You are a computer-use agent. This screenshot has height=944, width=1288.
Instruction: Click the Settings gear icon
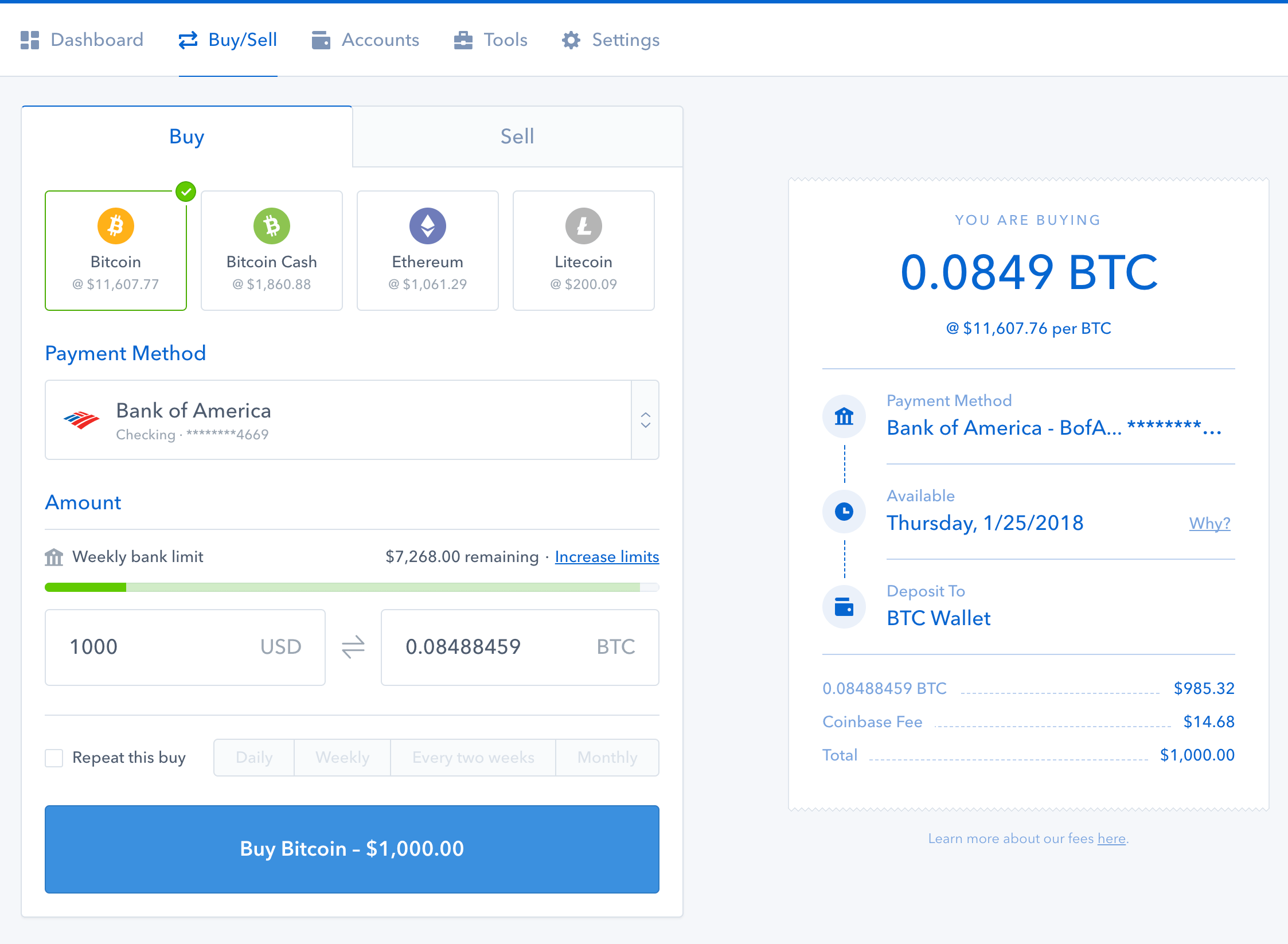571,40
